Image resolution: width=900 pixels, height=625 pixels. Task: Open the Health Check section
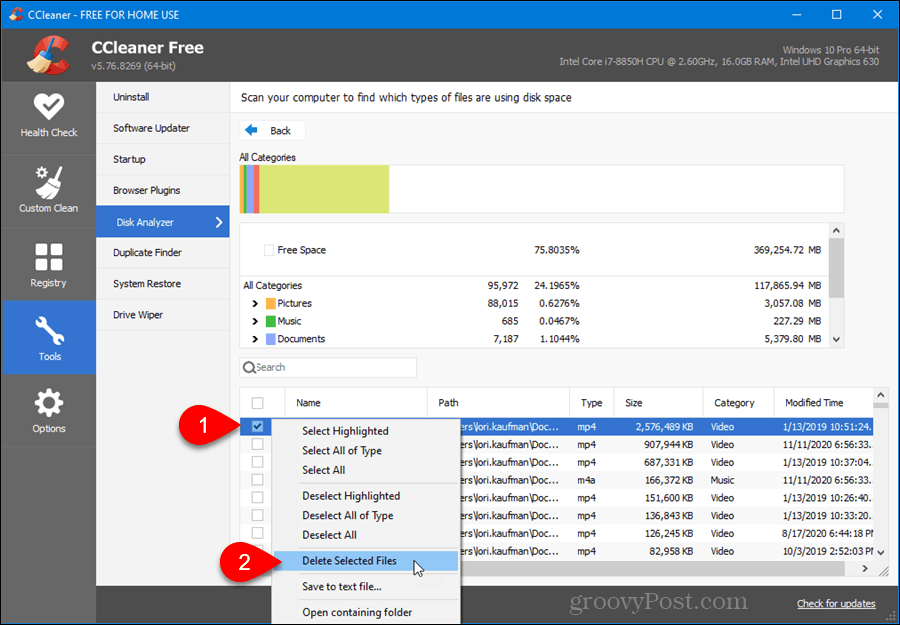(x=49, y=118)
